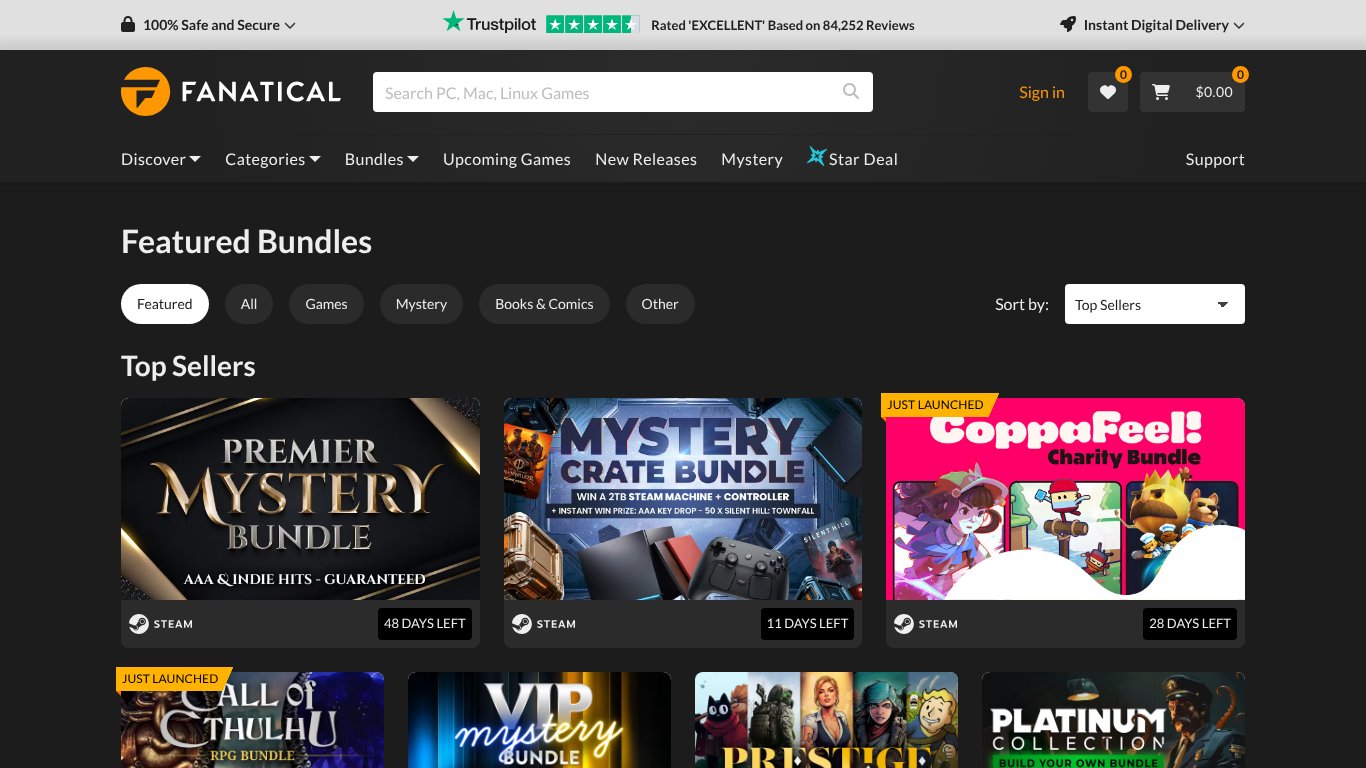Click the search magnifier icon
Image resolution: width=1366 pixels, height=768 pixels.
pyautogui.click(x=851, y=92)
